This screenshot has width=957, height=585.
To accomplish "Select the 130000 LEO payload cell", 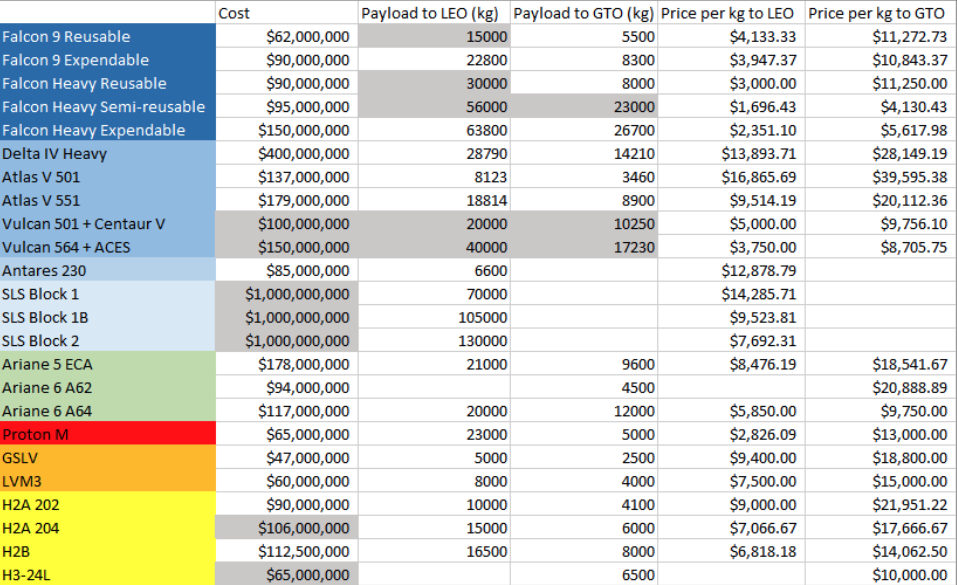I will tap(434, 341).
